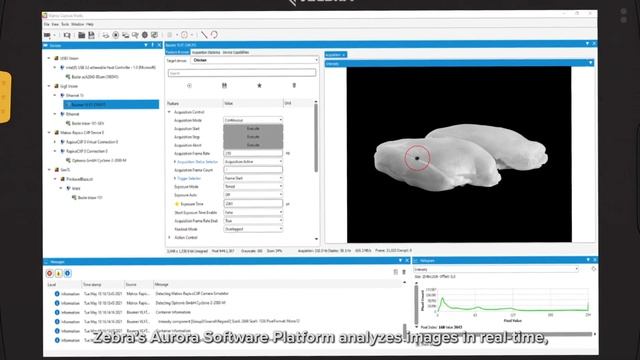Viewport: 640px width, 360px height.
Task: Click the list icon beside Messages trash
Action: [396, 272]
